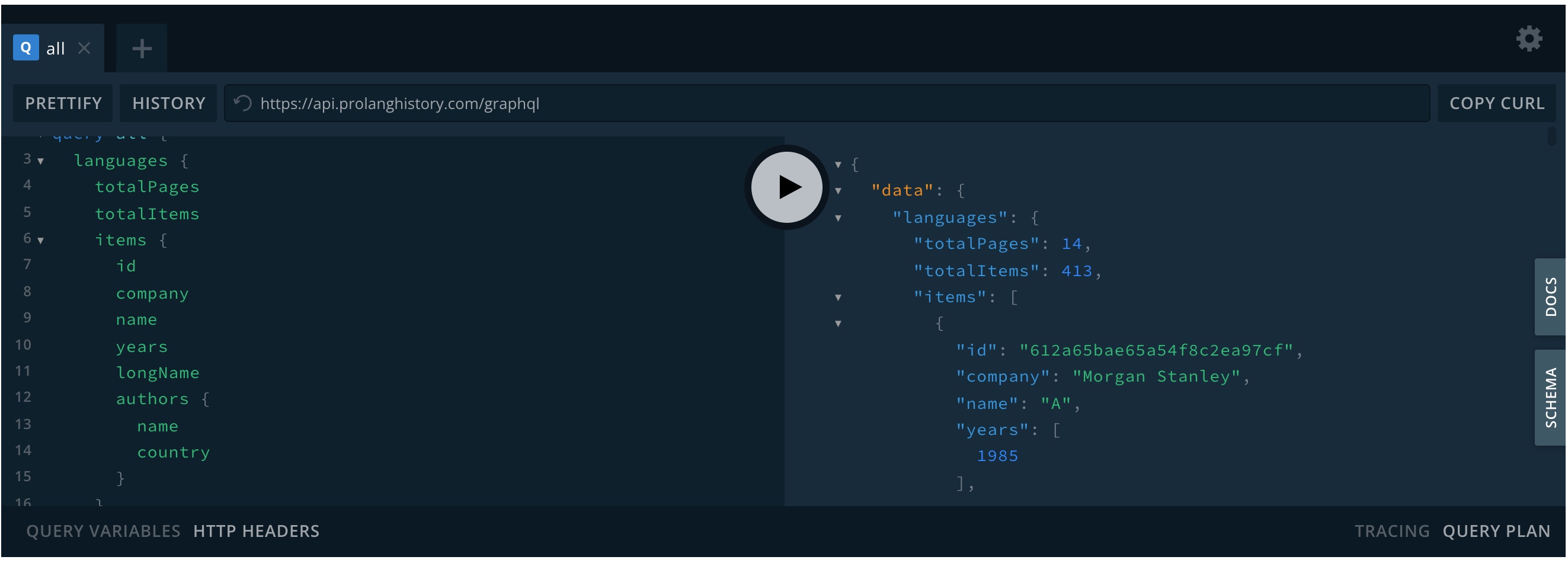Screen dimensions: 1568x563
Task: Expand the Query Variables panel
Action: 103,532
